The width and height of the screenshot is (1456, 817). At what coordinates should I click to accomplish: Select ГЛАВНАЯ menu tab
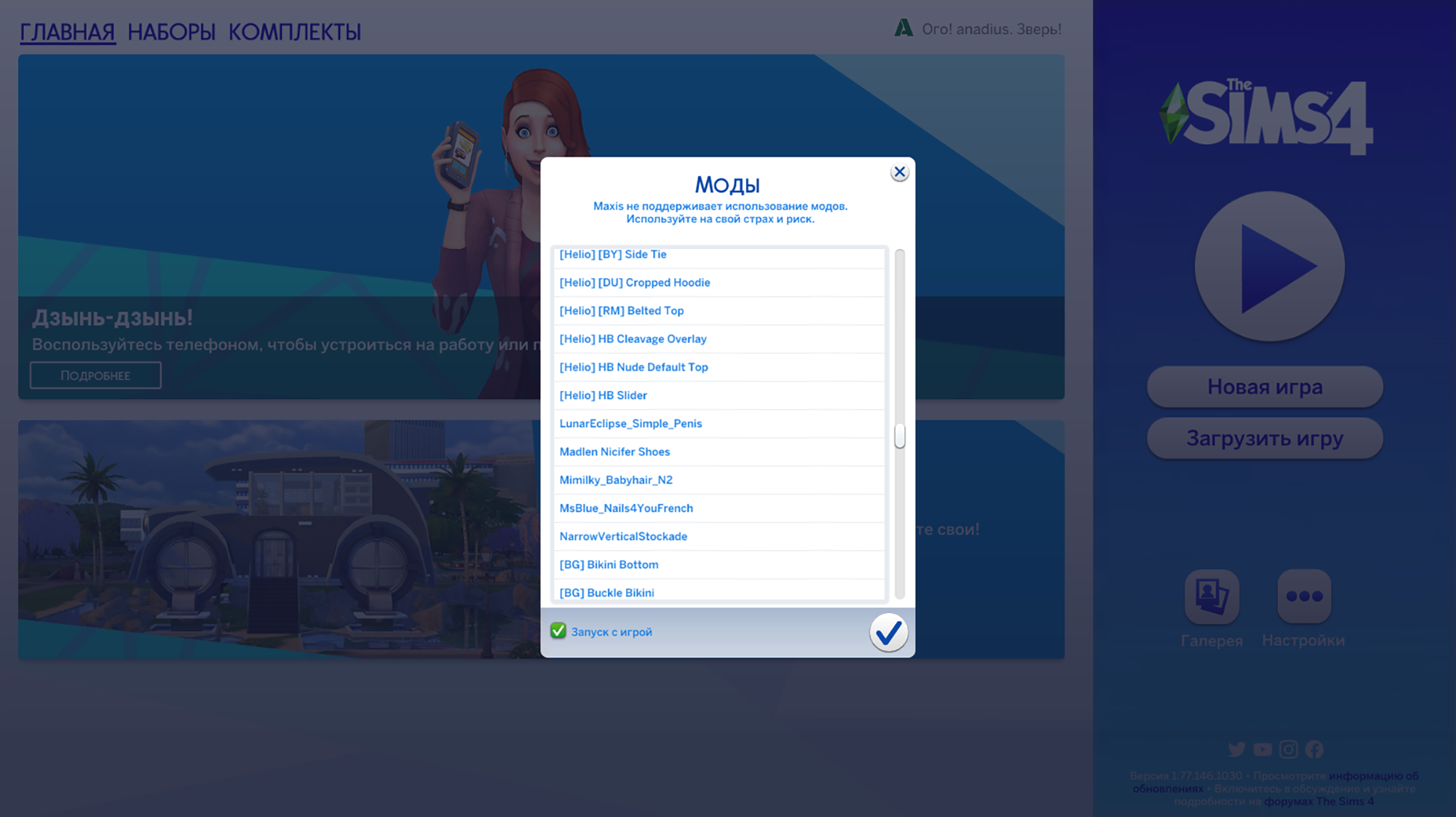[66, 31]
